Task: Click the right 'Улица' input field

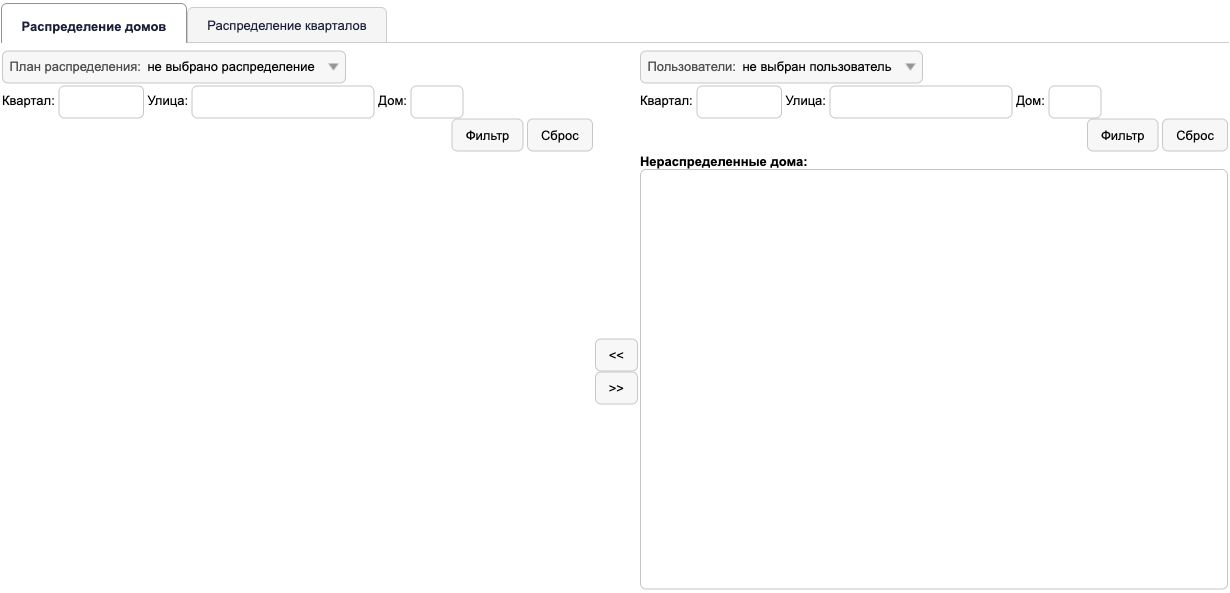Action: click(921, 101)
